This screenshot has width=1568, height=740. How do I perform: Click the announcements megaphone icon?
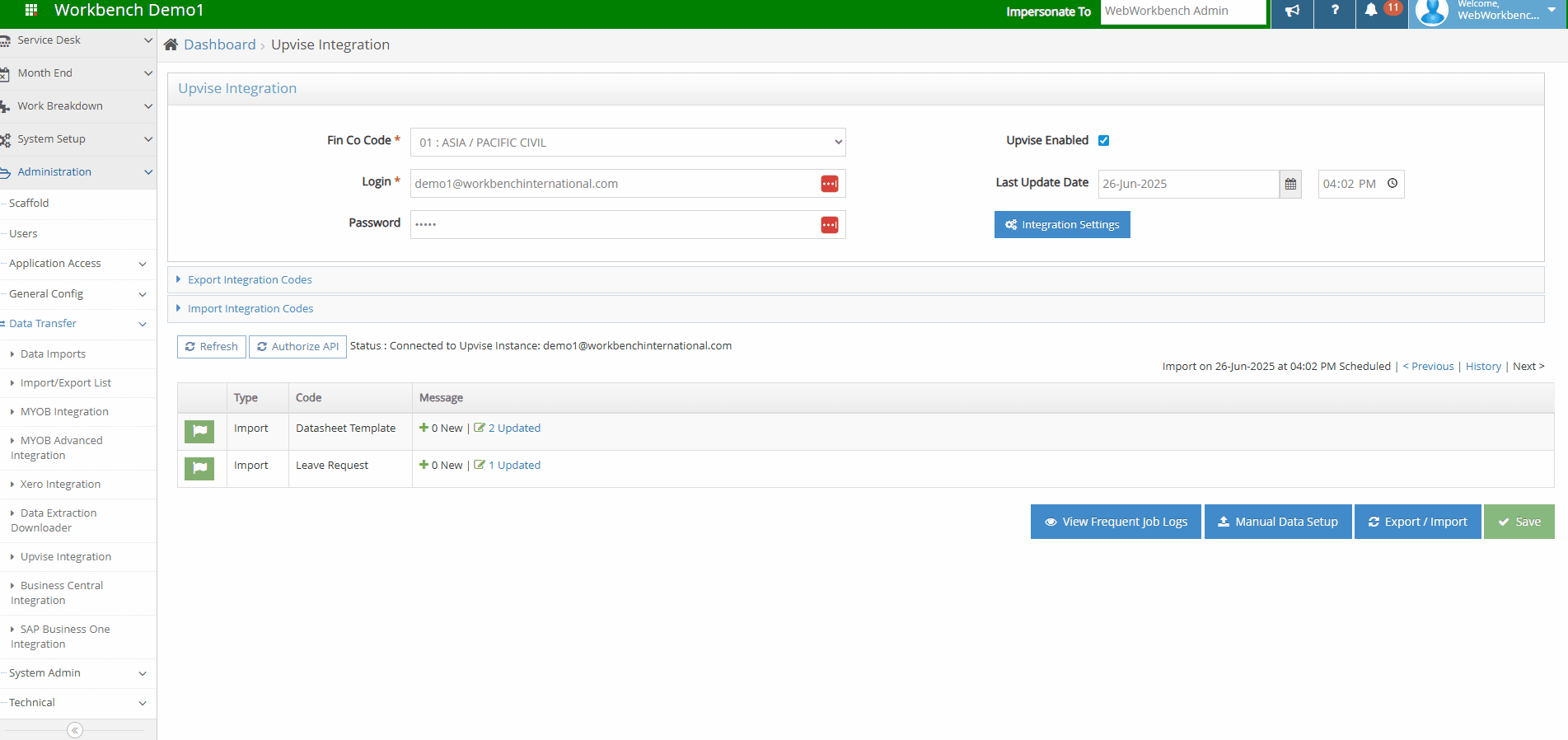[1292, 11]
